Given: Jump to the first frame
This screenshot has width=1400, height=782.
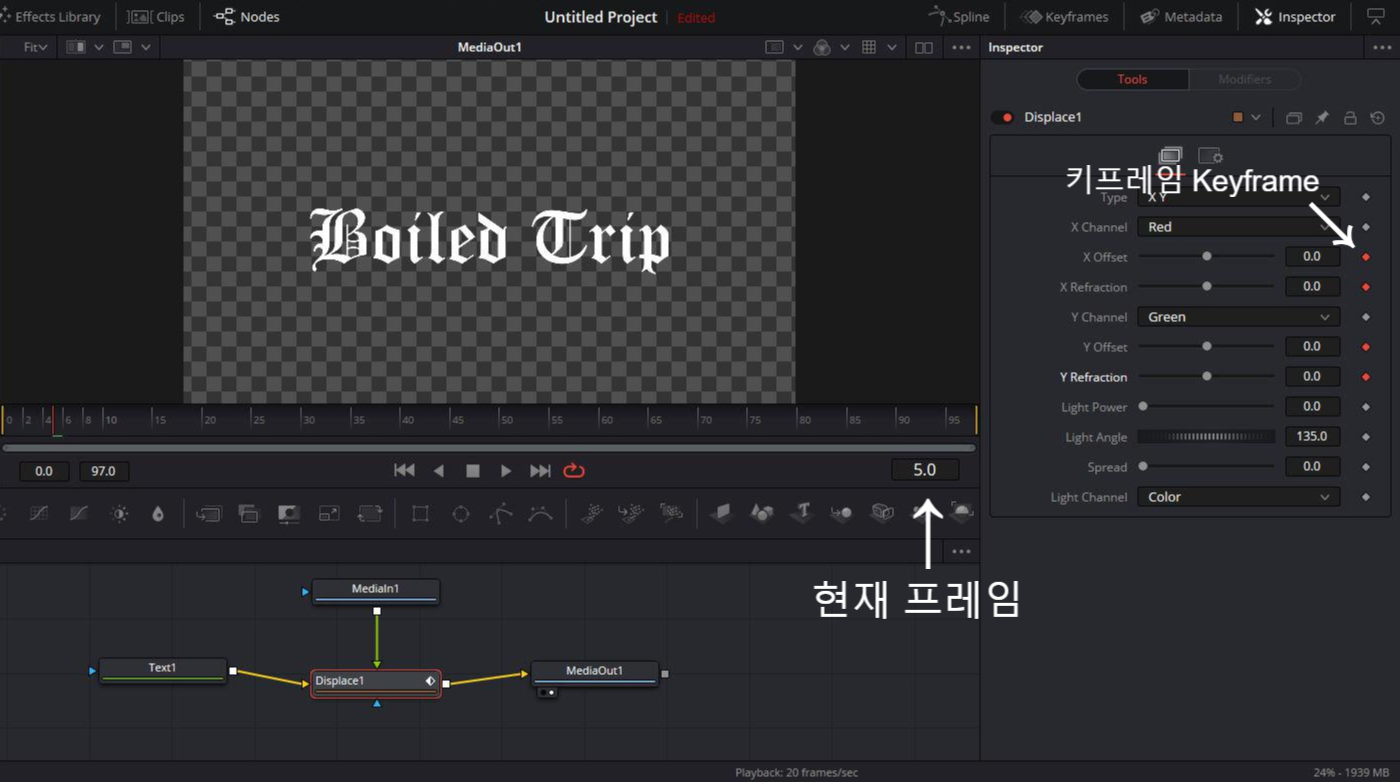Looking at the screenshot, I should coord(404,470).
